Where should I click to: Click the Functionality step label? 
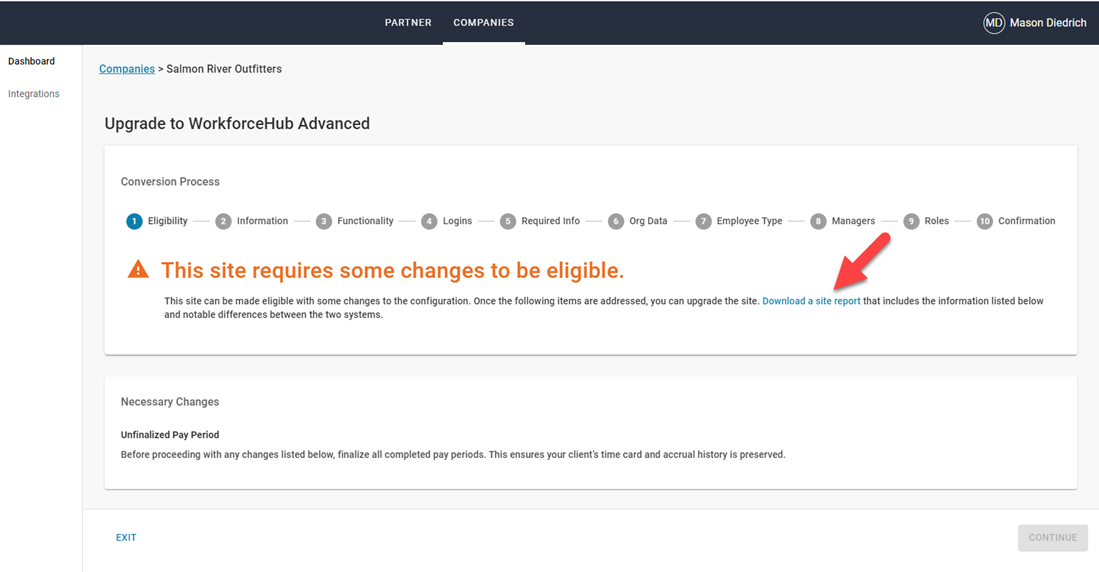365,221
